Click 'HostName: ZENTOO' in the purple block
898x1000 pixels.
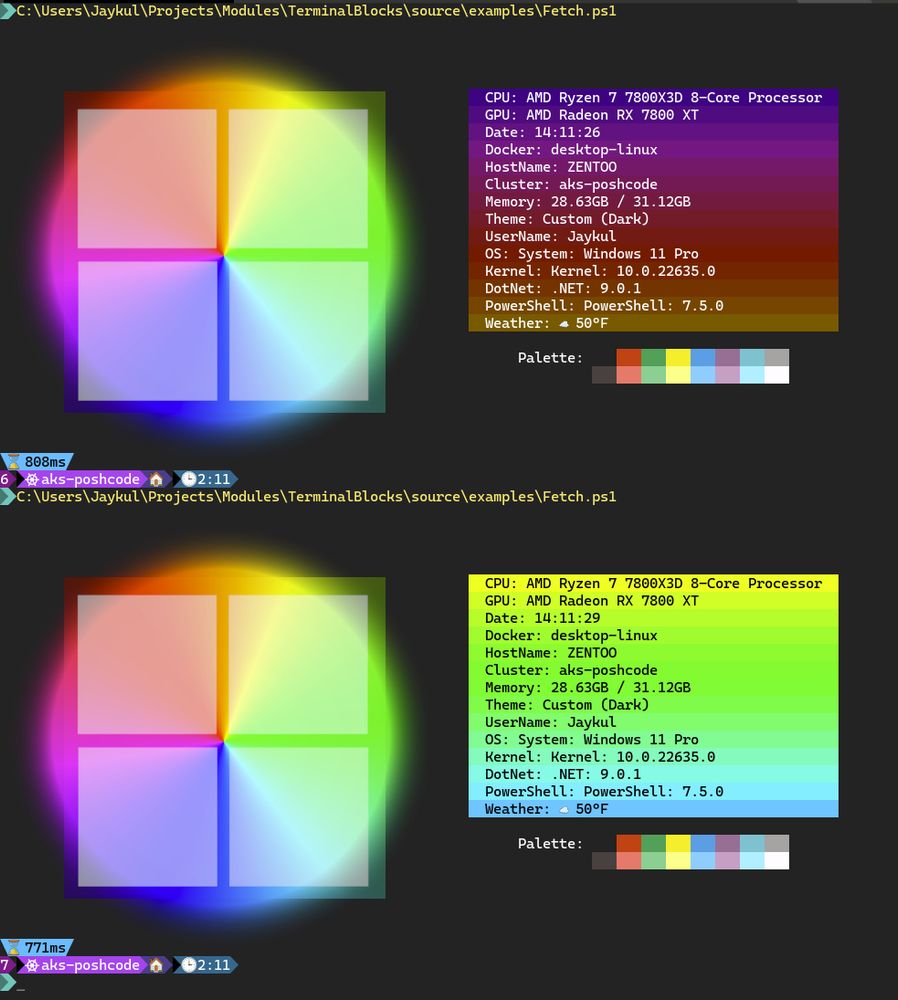550,166
